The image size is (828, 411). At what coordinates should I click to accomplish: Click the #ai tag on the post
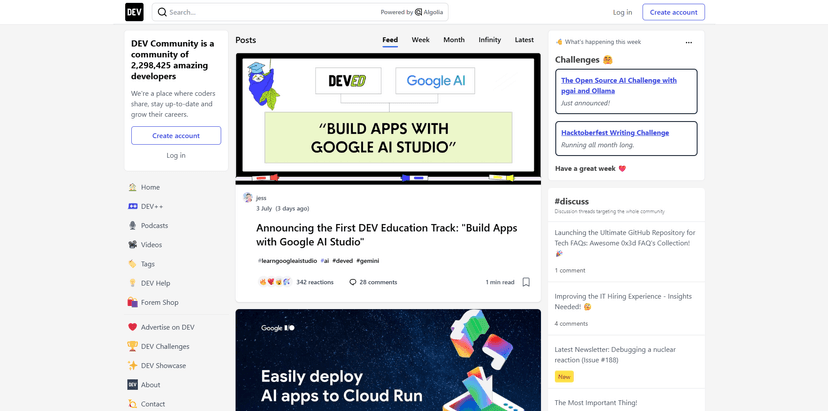(x=325, y=260)
